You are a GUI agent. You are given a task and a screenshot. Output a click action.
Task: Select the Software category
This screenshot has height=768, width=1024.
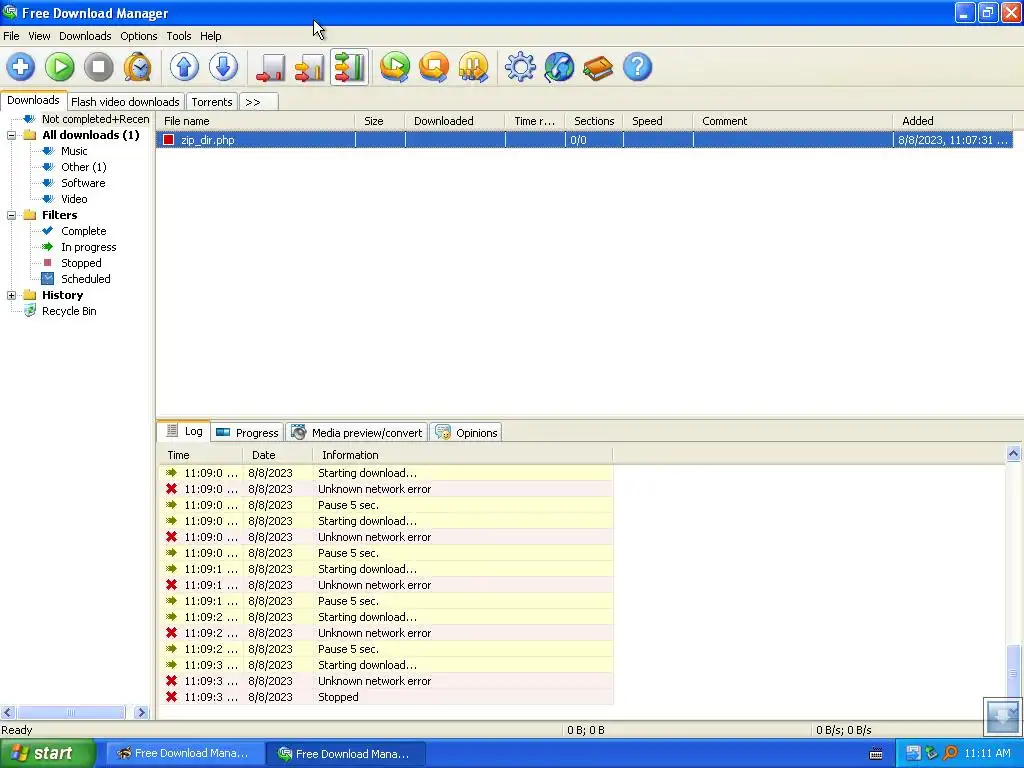83,183
